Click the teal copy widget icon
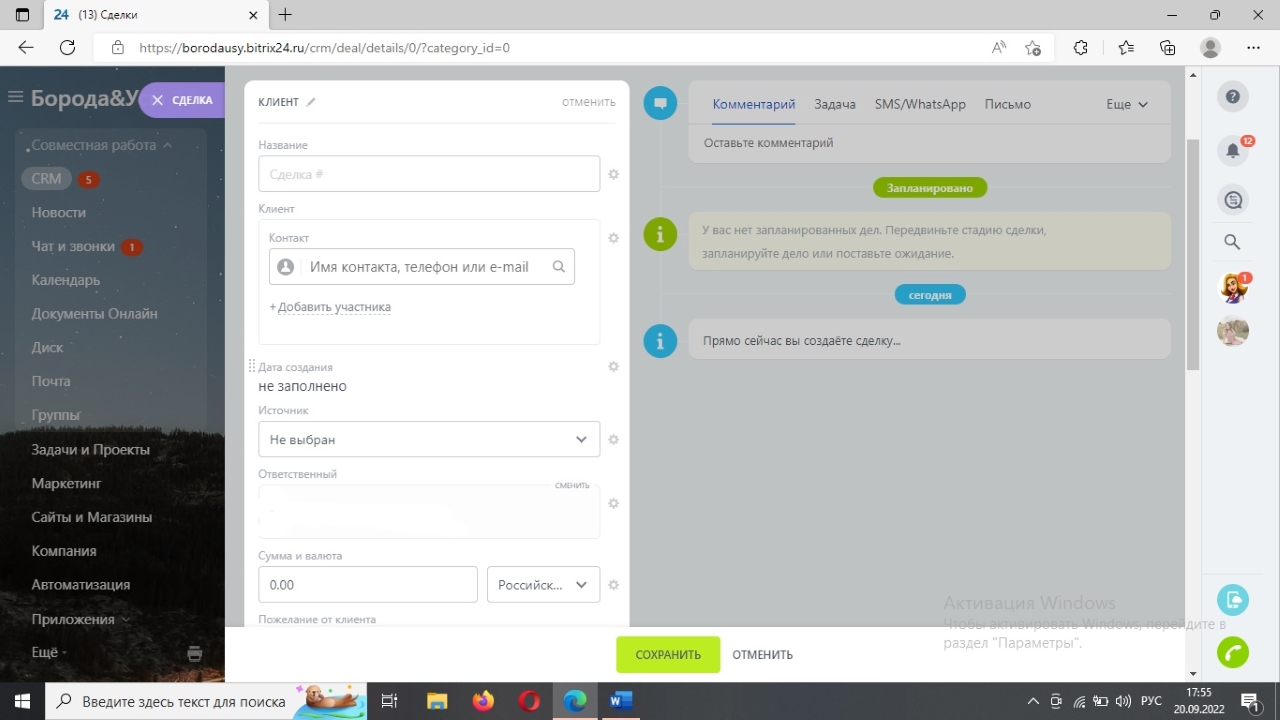 coord(1233,600)
